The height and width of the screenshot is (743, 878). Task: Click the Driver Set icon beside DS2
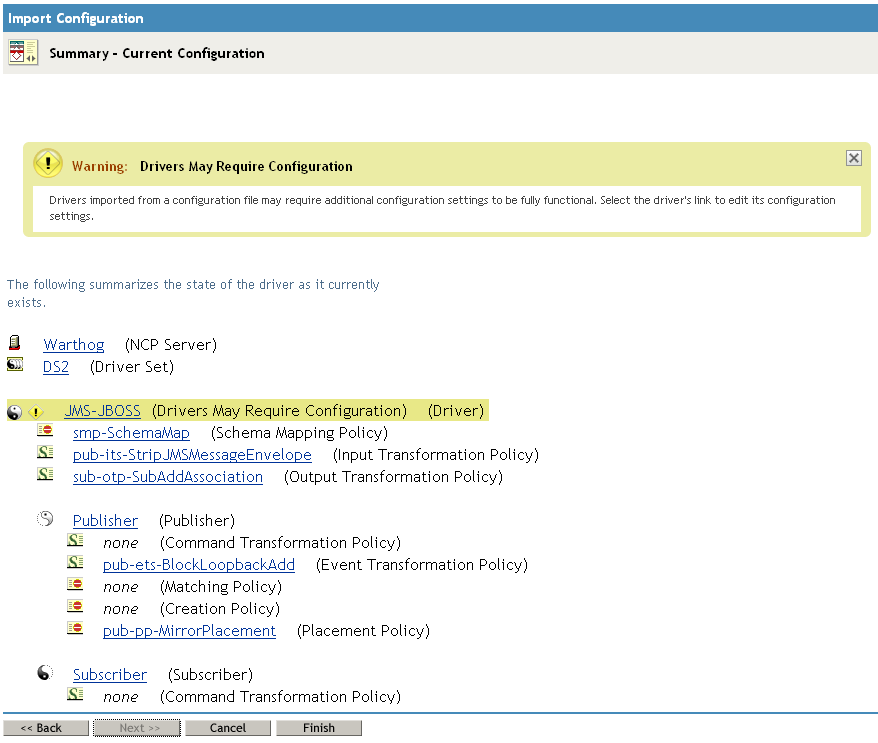13,364
